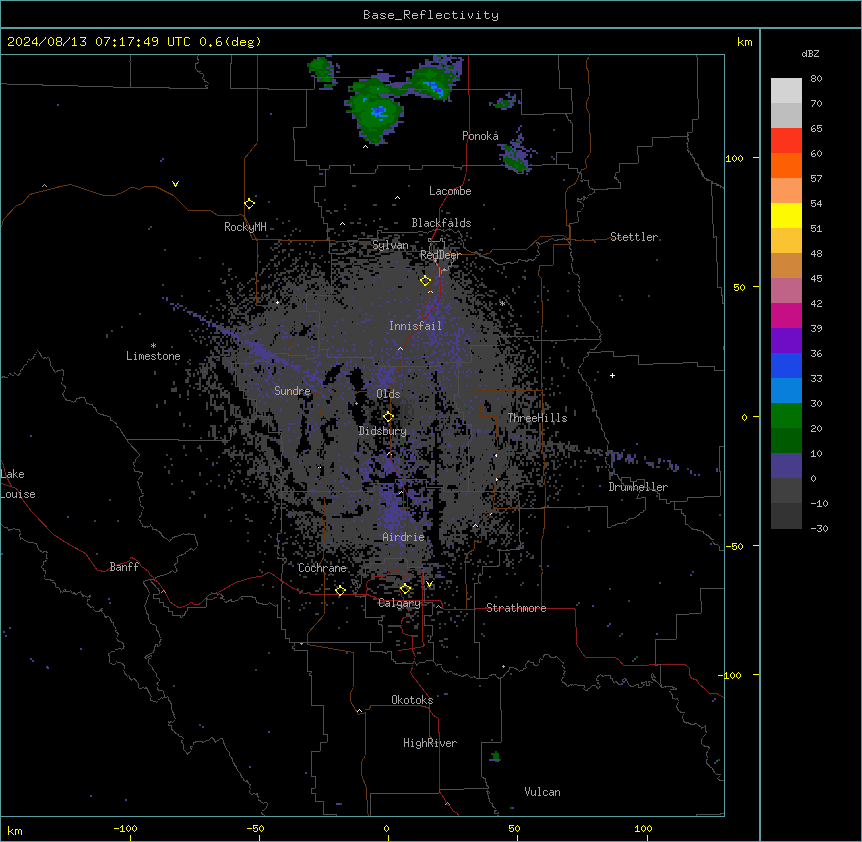Screen dimensions: 862x842
Task: Click yellow station marker near RockyMH
Action: click(249, 203)
